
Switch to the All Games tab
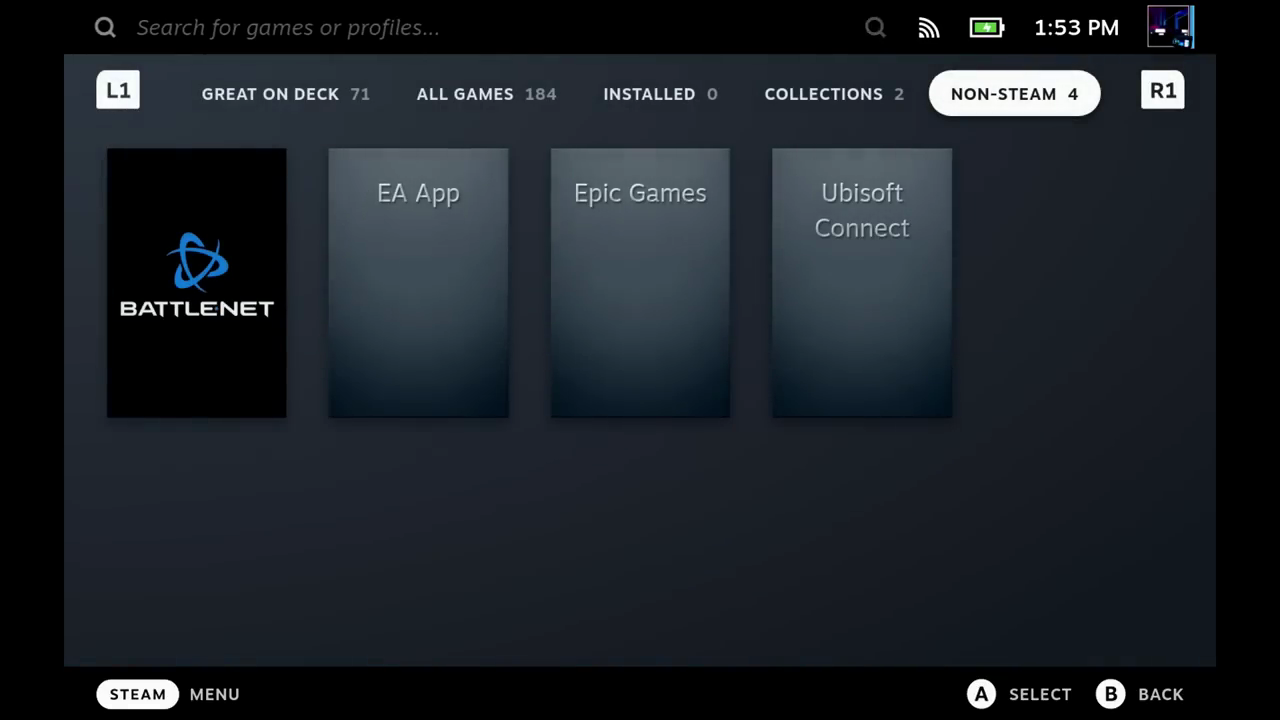click(486, 94)
